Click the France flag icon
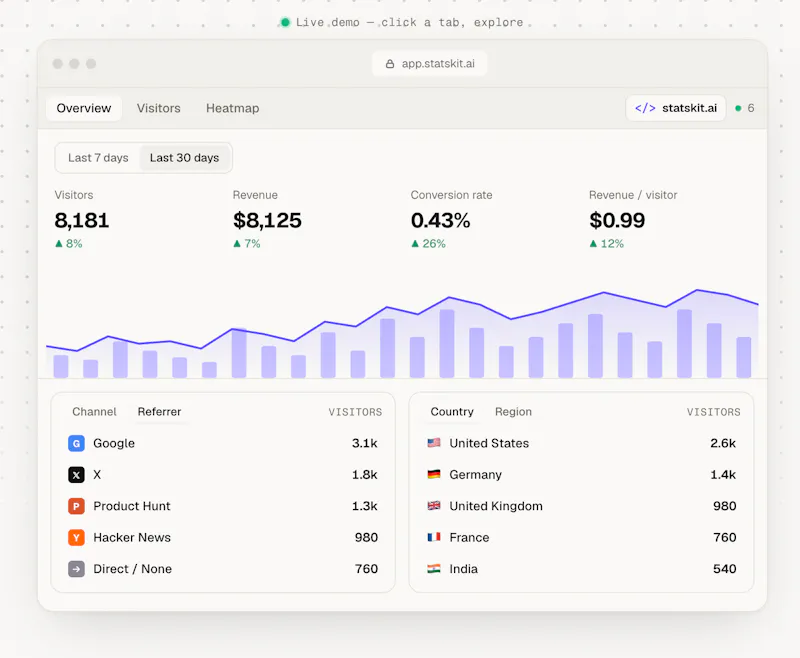The height and width of the screenshot is (658, 800). point(434,537)
